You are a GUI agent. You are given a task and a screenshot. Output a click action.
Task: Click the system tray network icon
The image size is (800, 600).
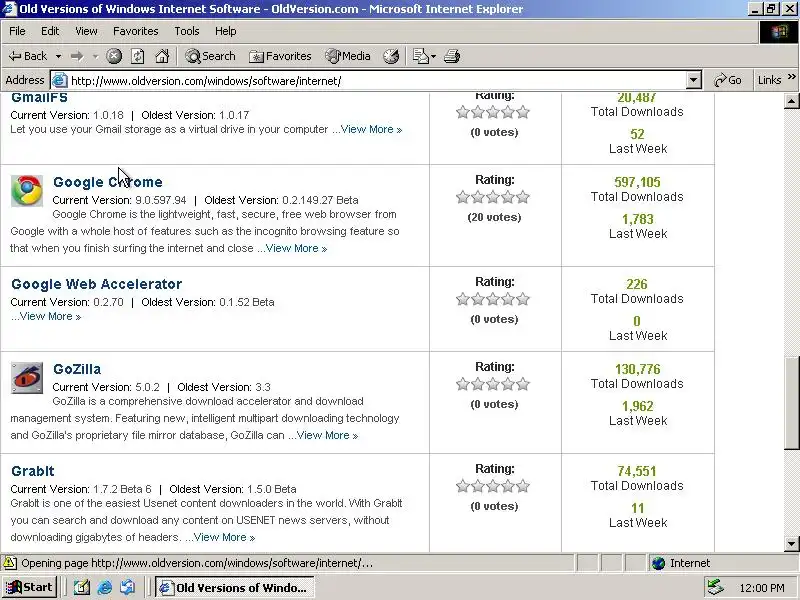pyautogui.click(x=716, y=587)
